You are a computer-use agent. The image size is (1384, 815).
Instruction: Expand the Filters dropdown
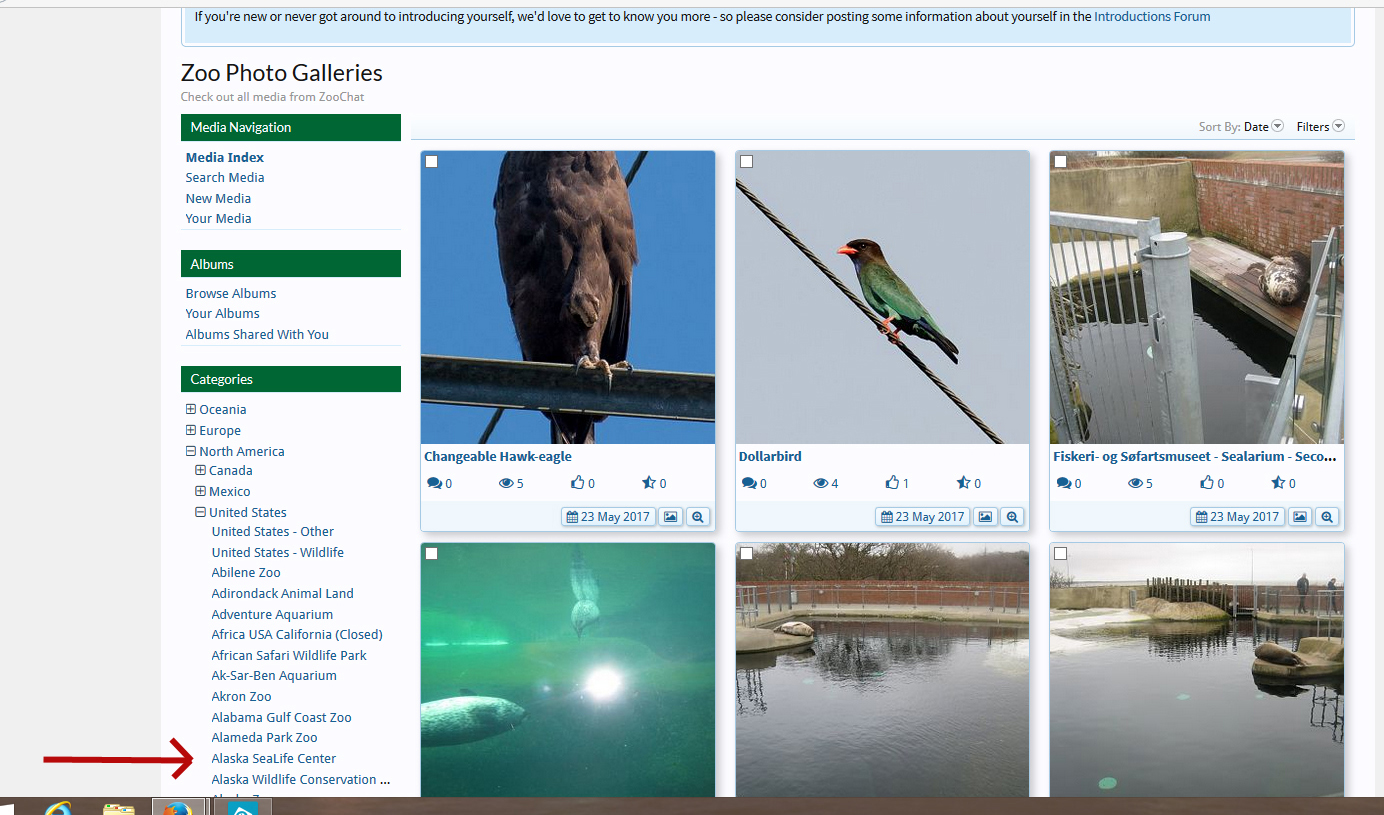[1320, 127]
